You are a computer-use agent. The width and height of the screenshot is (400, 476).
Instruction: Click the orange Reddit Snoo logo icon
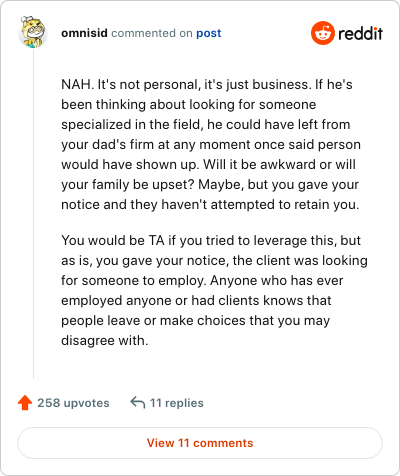(x=322, y=33)
